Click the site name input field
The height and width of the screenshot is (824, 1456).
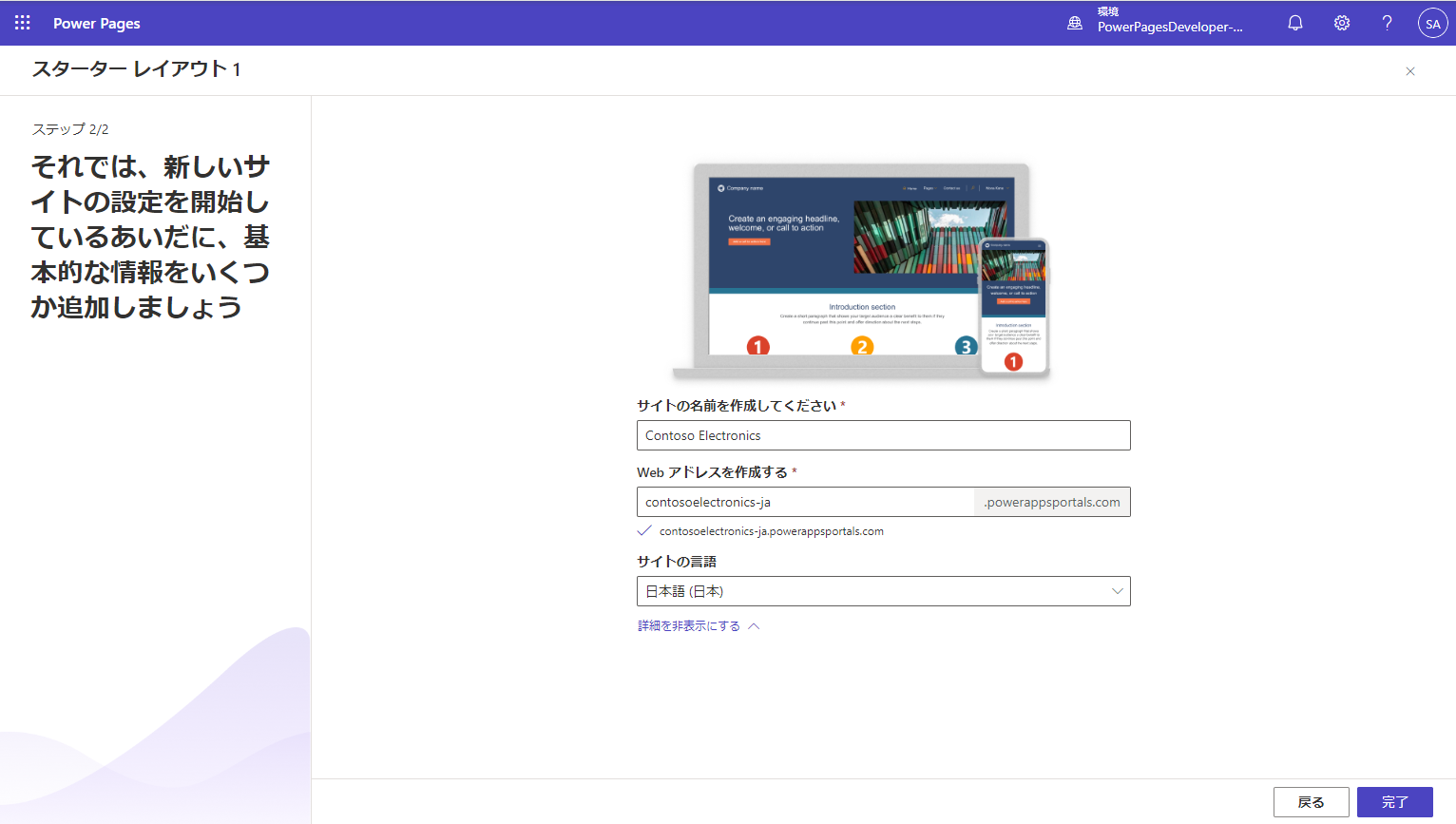pos(883,435)
